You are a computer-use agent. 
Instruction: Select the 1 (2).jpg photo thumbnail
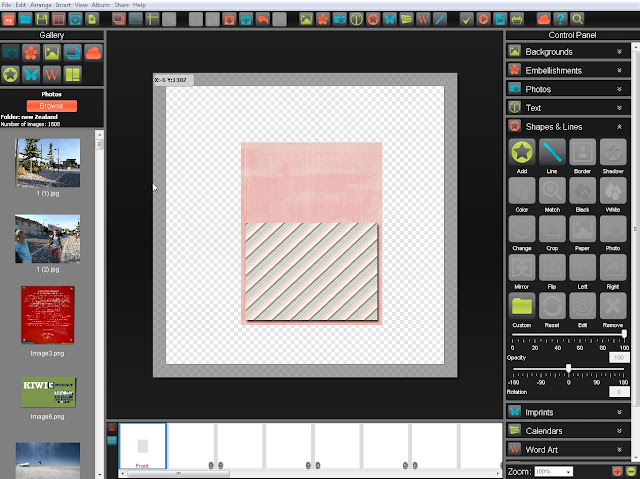coord(48,239)
